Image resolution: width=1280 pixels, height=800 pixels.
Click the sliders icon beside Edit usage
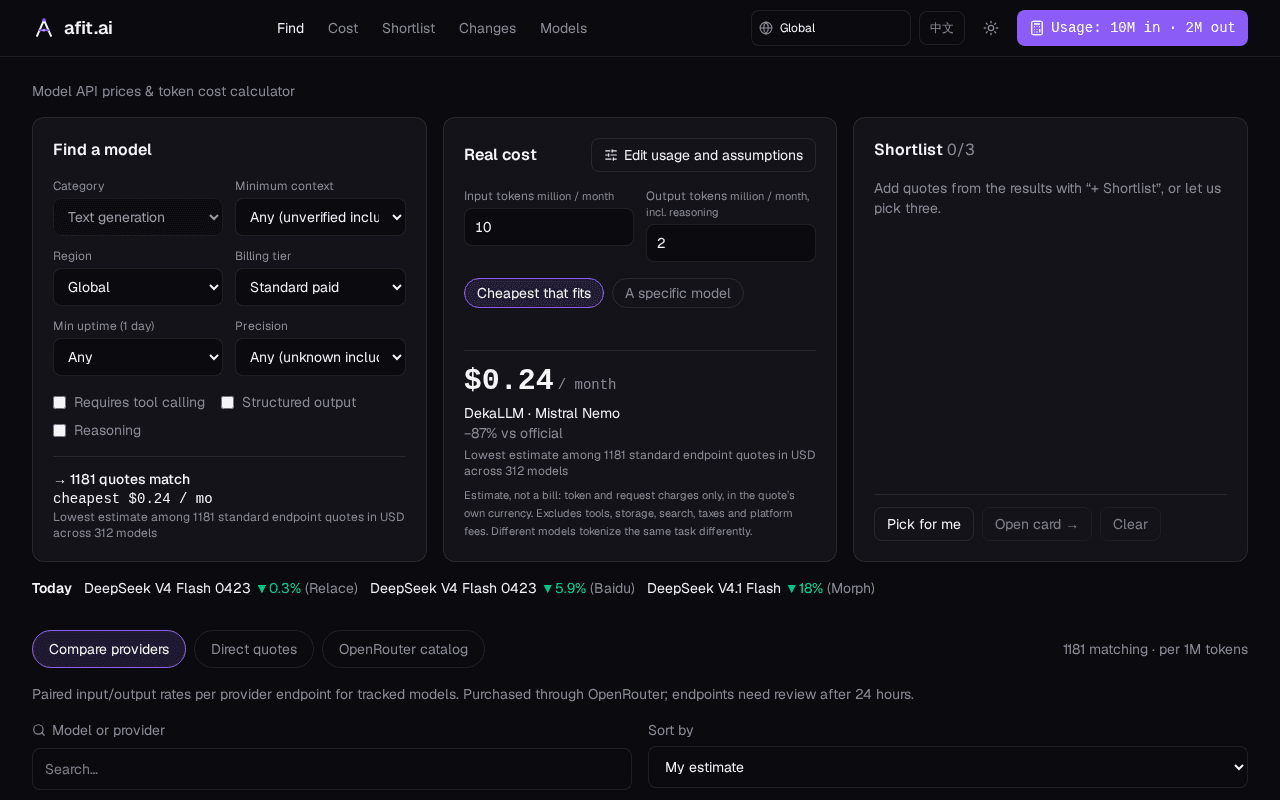611,155
